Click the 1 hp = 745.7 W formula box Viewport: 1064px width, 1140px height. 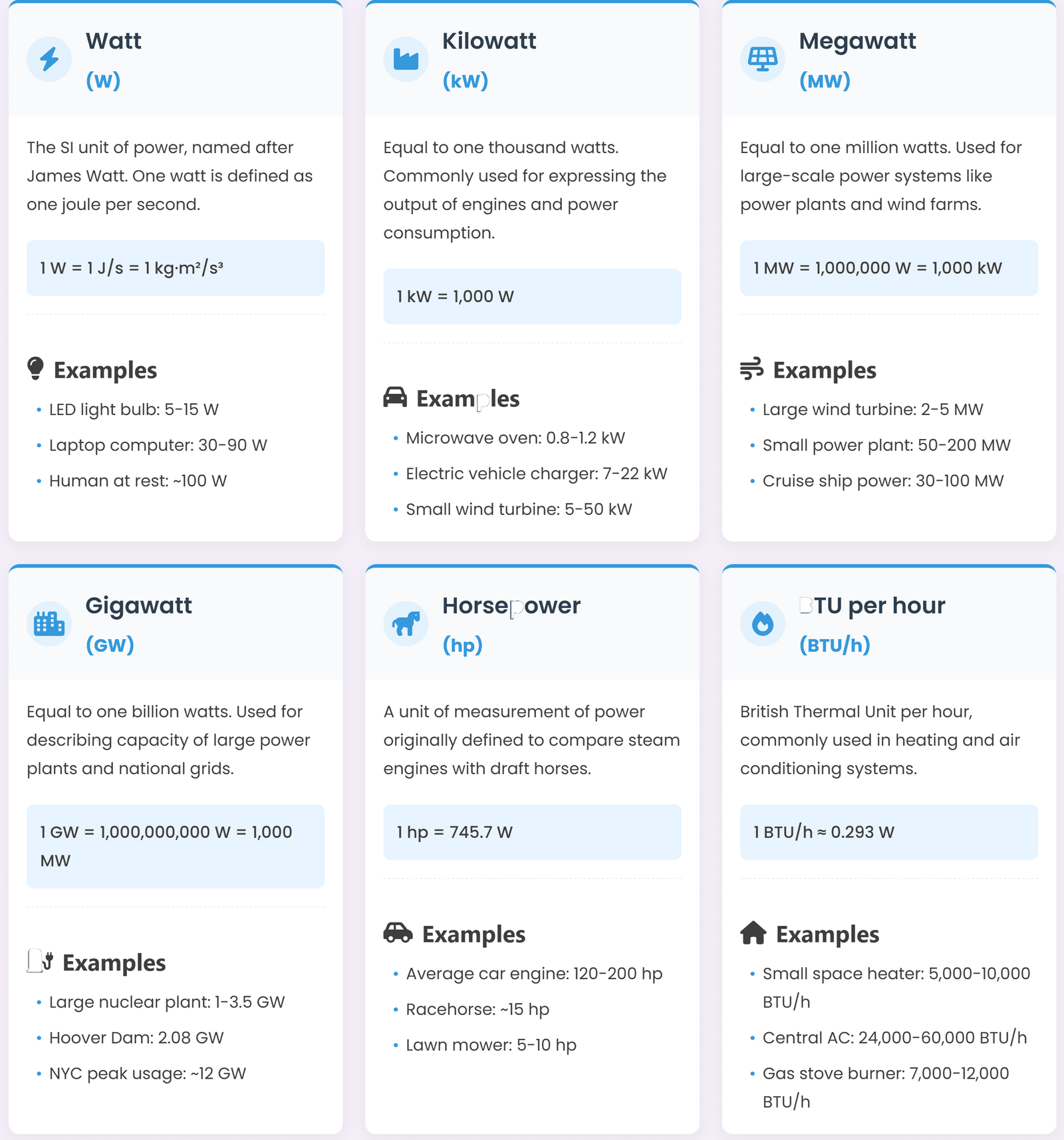coord(532,832)
